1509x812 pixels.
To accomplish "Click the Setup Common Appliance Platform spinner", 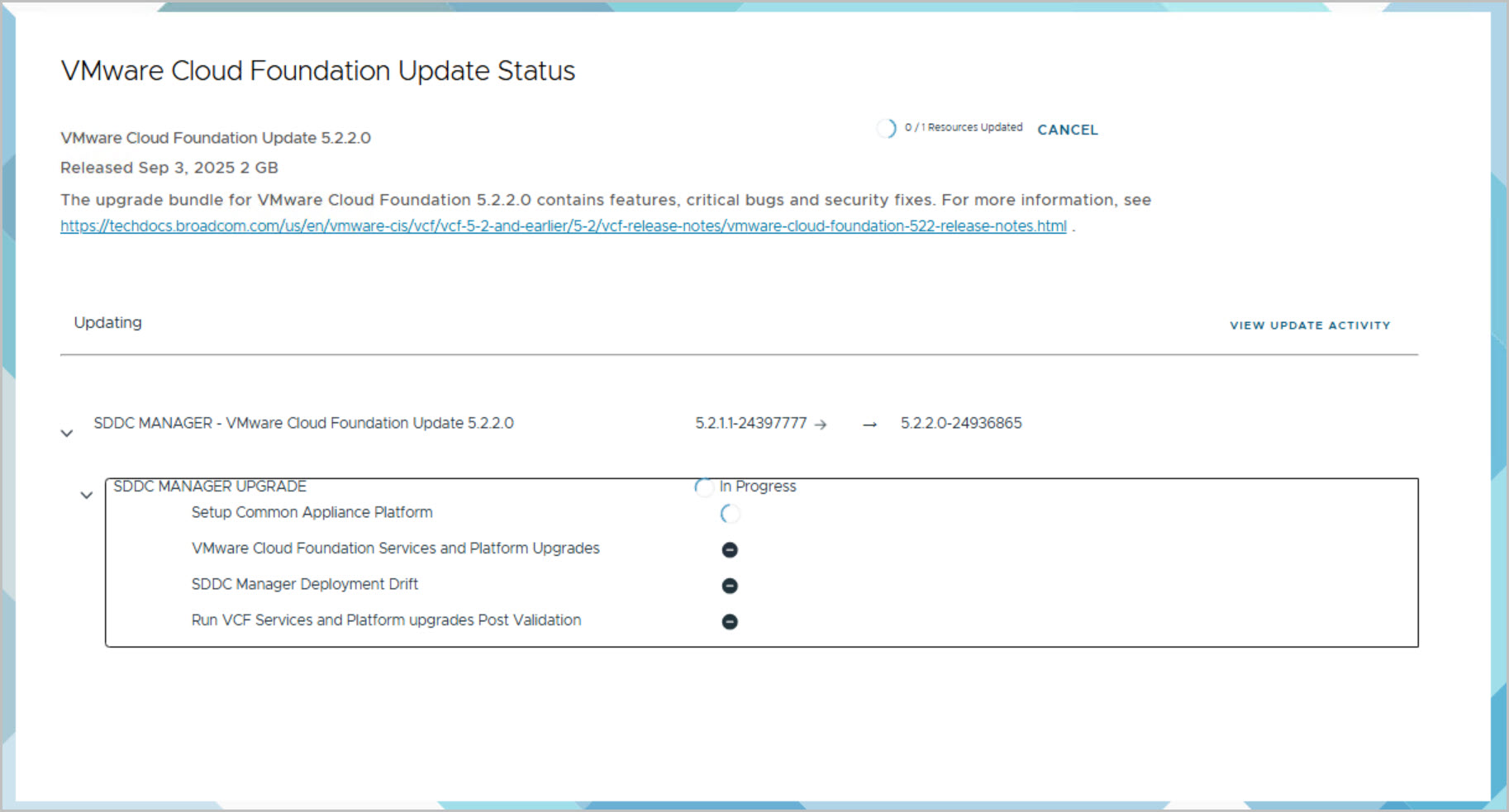I will point(730,514).
